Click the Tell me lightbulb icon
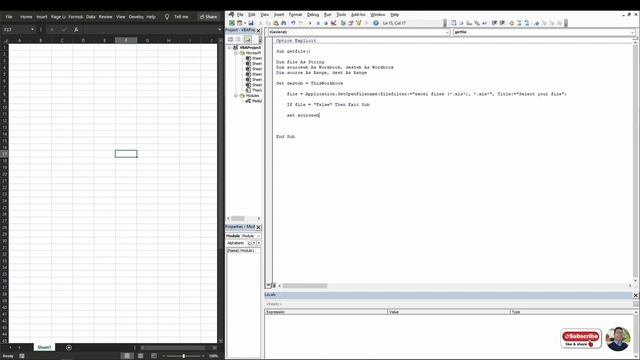 167,17
